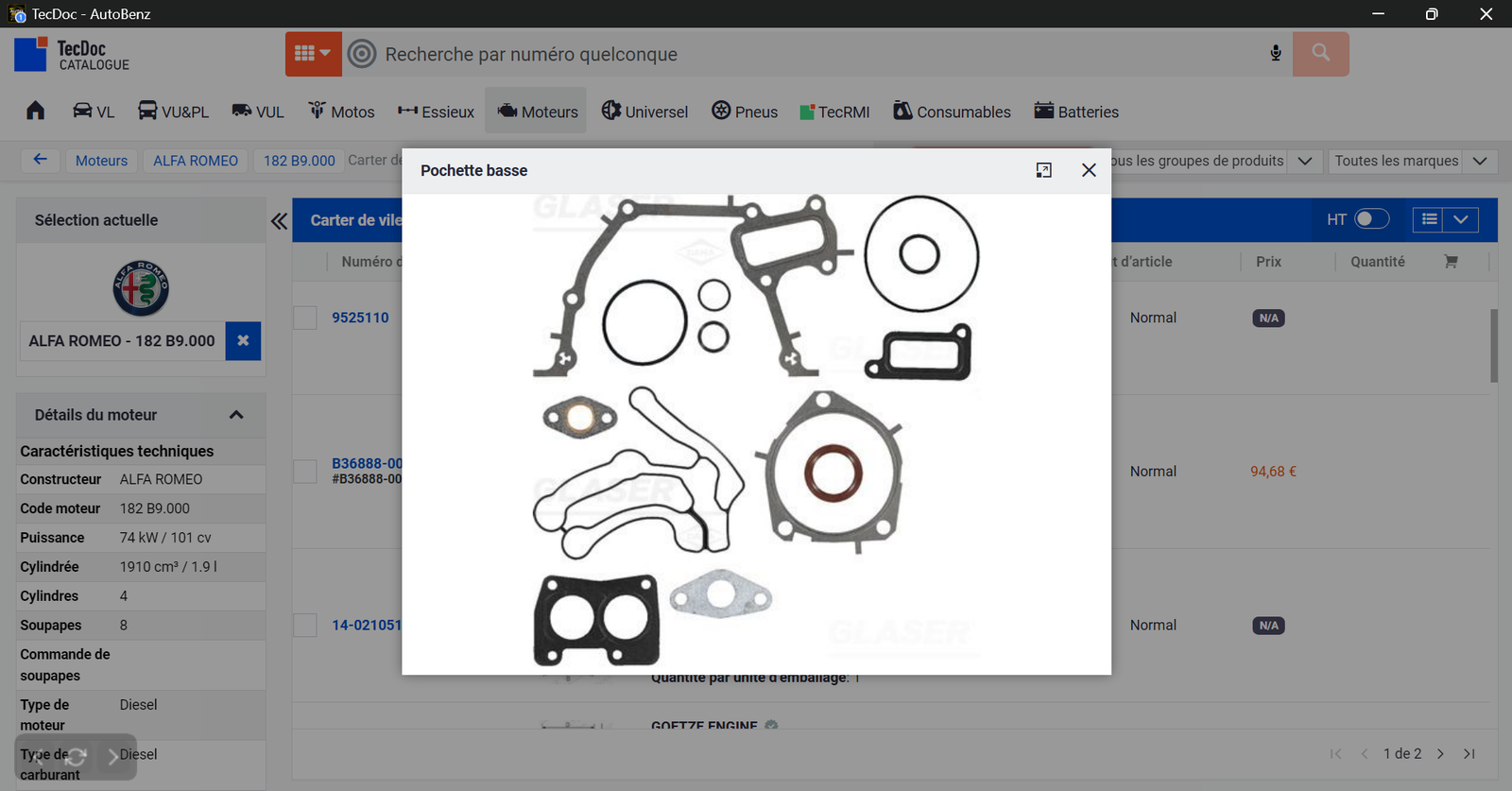
Task: Open the Universel section
Action: (x=644, y=112)
